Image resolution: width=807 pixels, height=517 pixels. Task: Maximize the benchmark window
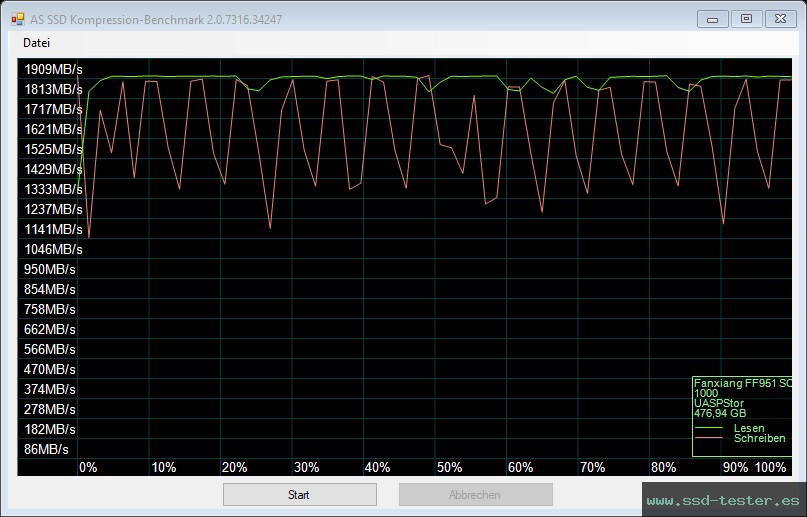[745, 18]
